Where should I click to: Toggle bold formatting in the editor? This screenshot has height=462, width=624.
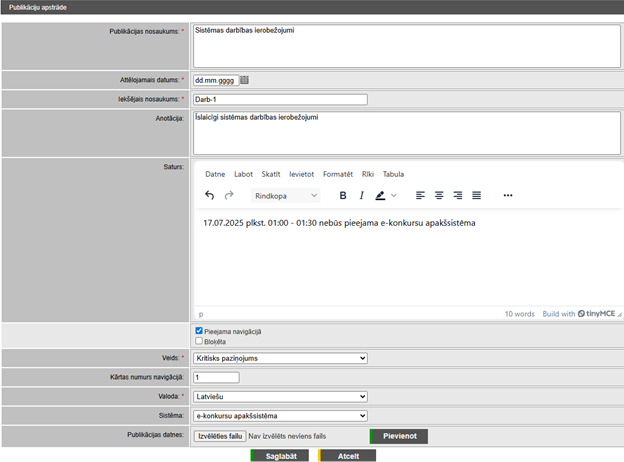343,195
